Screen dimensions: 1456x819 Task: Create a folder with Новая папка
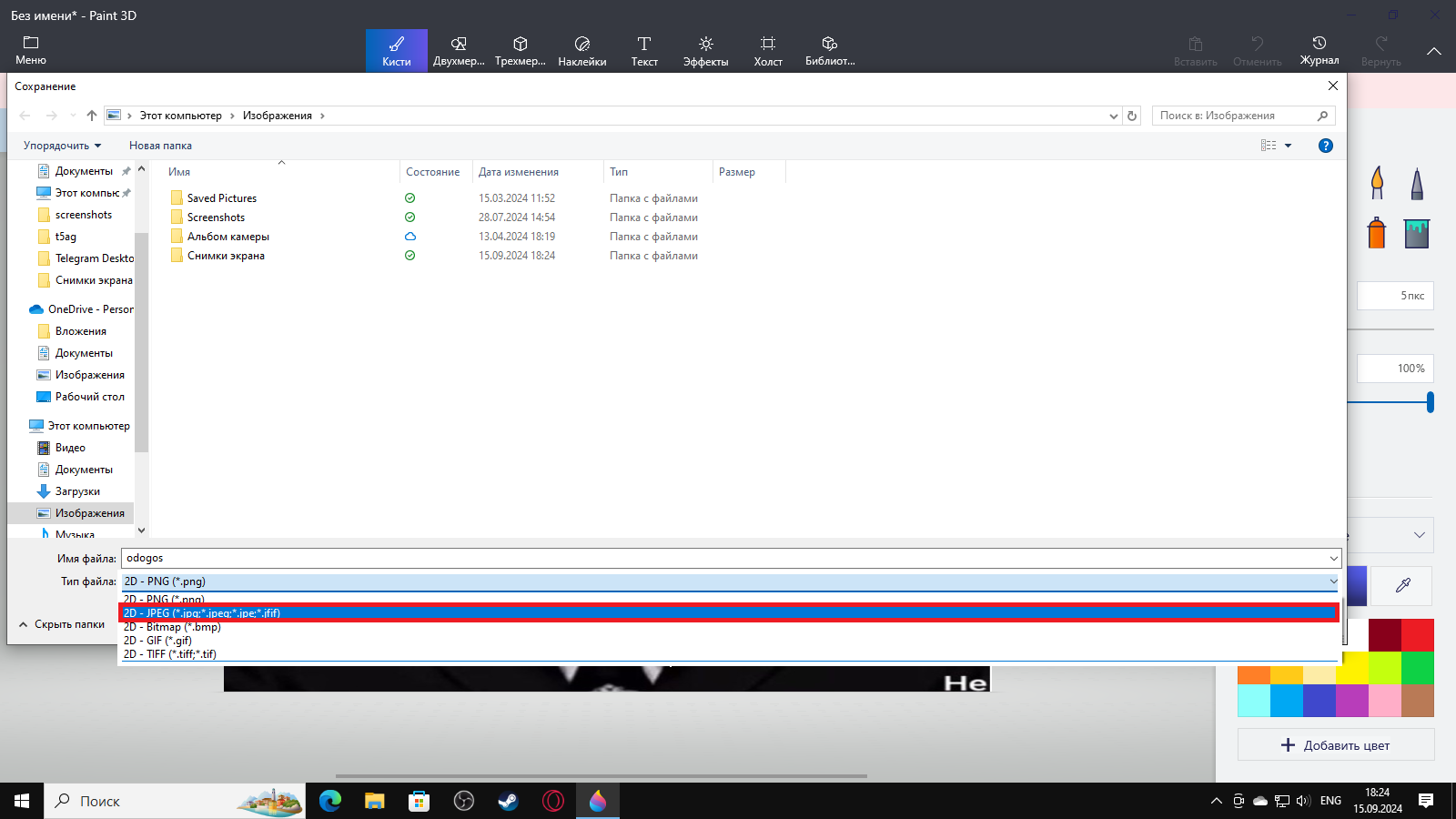(x=160, y=146)
